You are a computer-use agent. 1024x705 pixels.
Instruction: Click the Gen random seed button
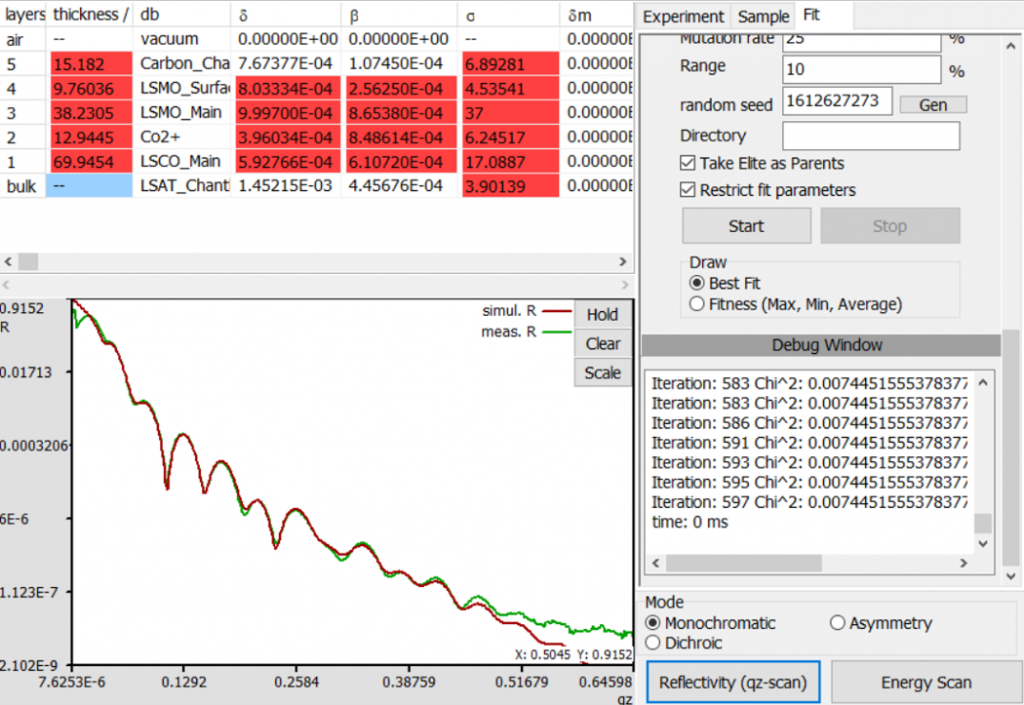[x=933, y=105]
